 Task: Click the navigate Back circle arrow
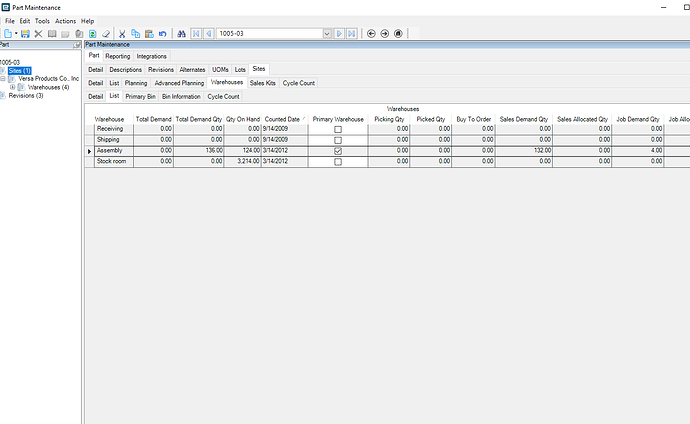[372, 33]
